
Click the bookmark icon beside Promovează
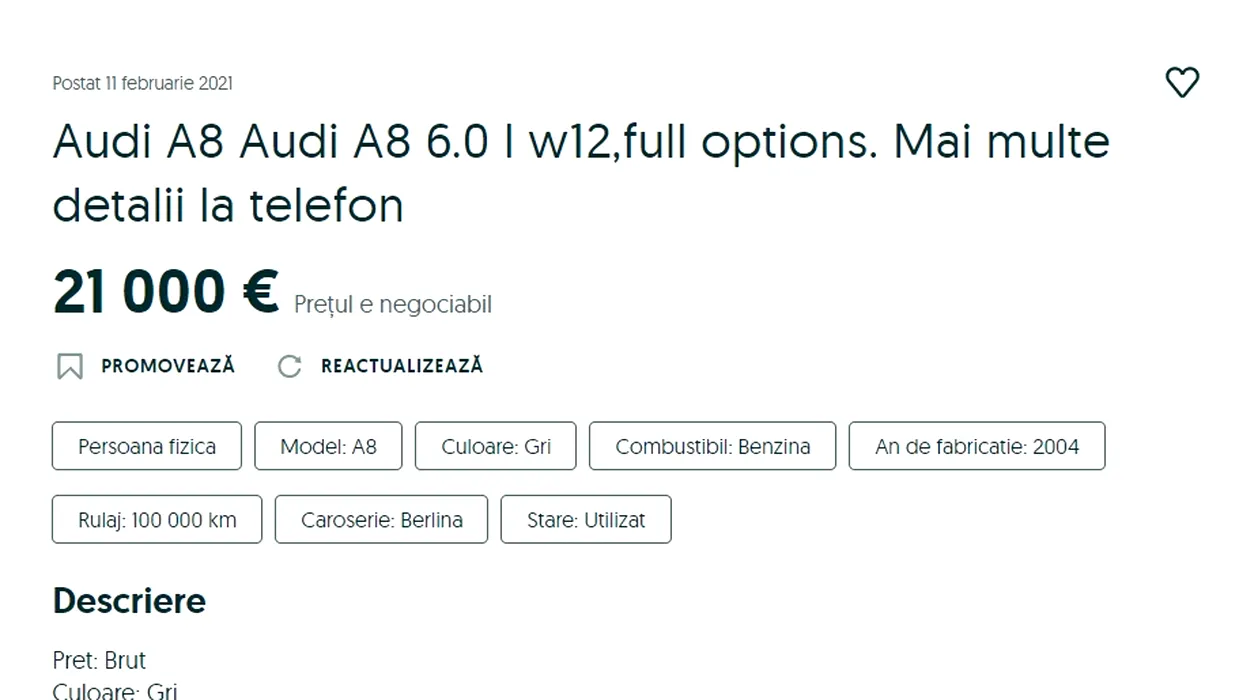(69, 366)
